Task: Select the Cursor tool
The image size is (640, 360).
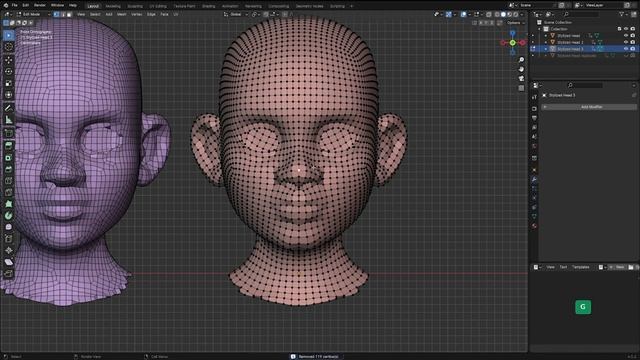Action: [9, 47]
